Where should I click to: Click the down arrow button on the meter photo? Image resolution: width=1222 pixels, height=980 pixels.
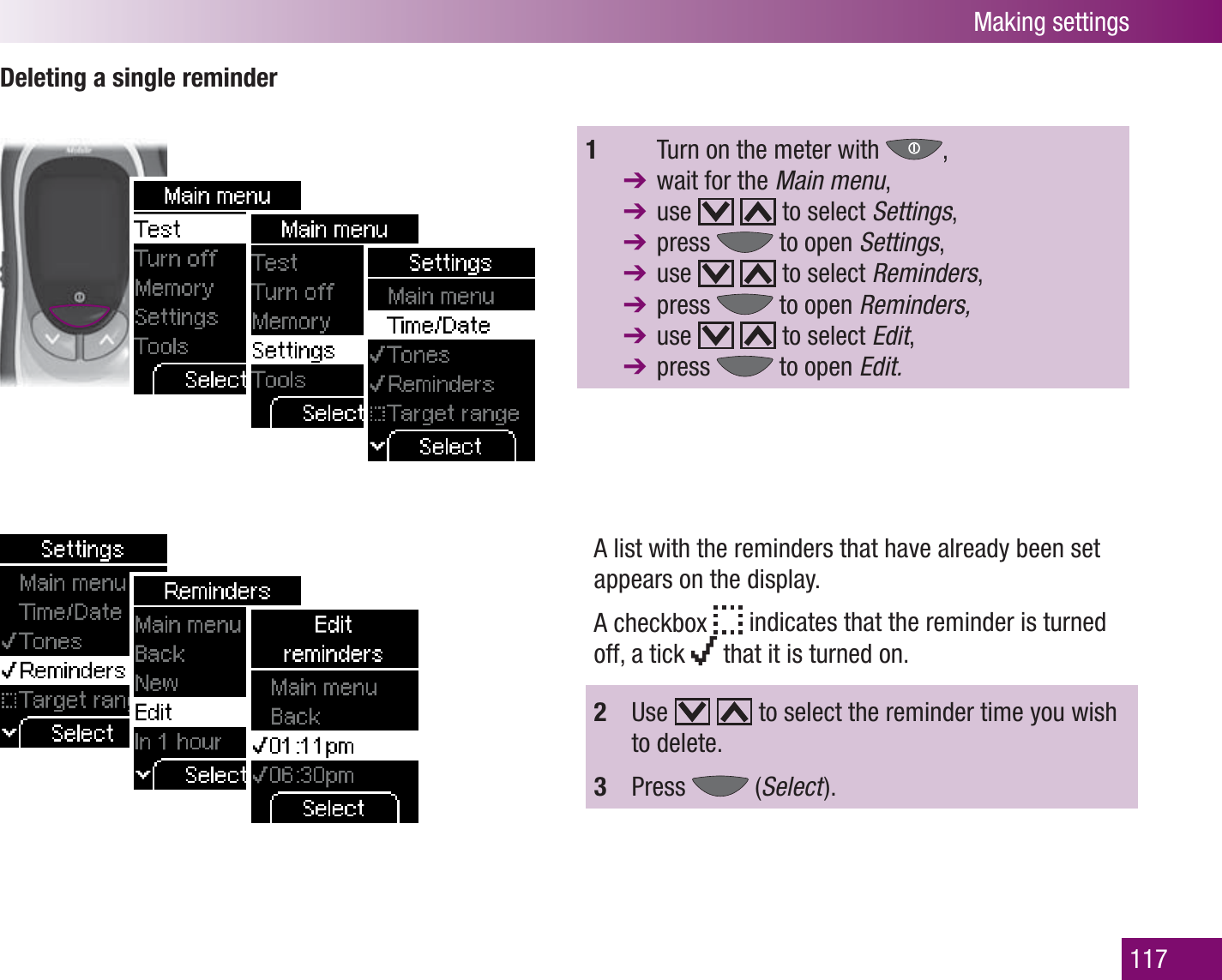pyautogui.click(x=52, y=340)
